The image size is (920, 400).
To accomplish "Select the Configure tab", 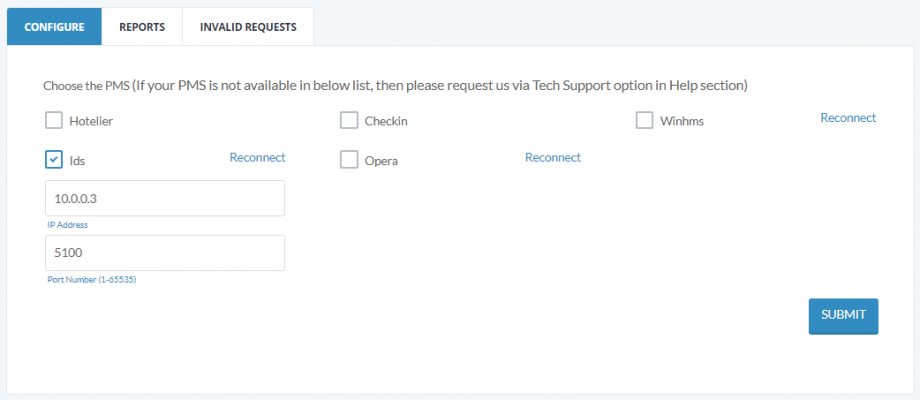I will click(x=55, y=27).
